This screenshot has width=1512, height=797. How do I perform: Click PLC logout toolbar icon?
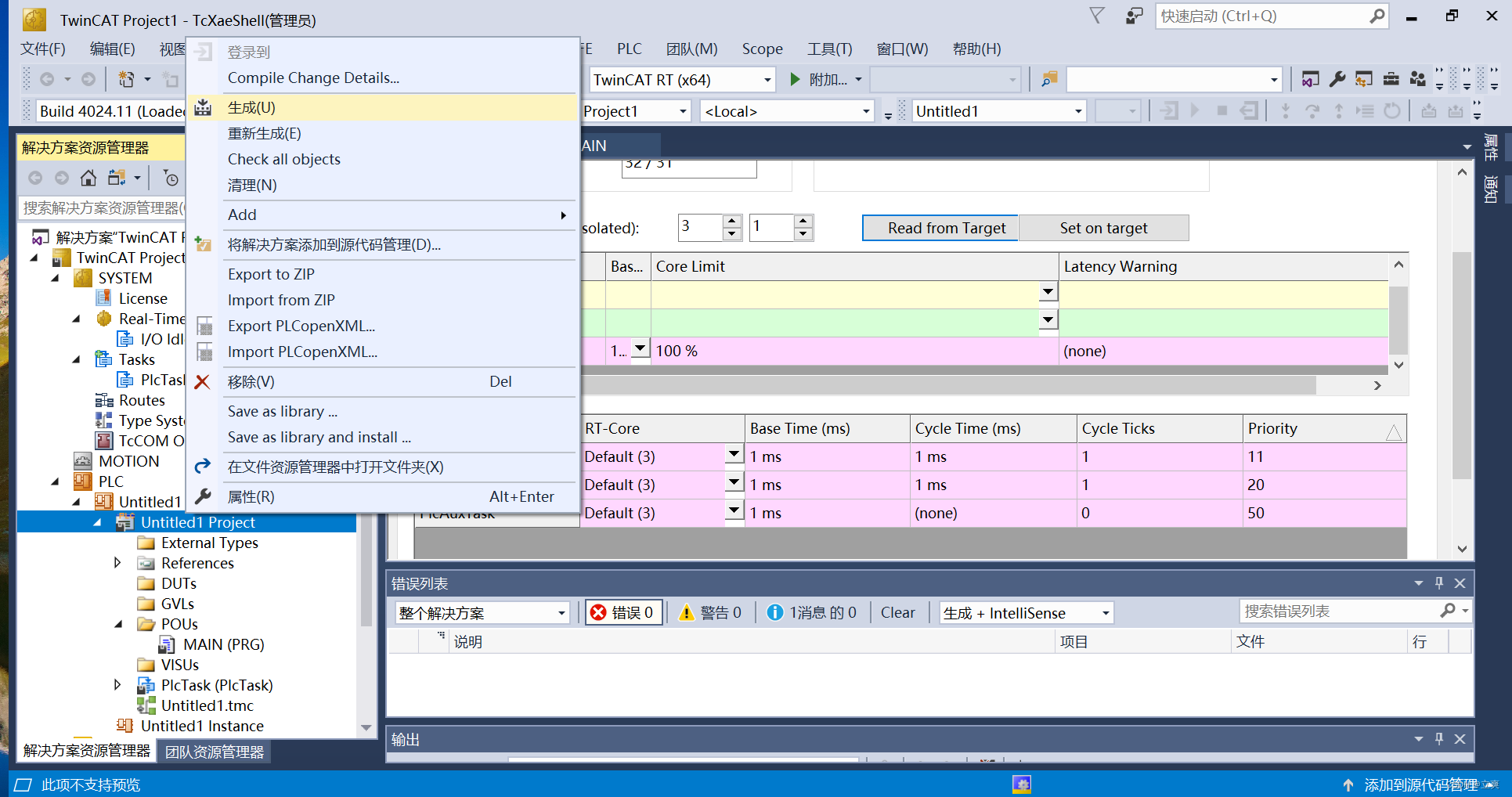click(1250, 111)
